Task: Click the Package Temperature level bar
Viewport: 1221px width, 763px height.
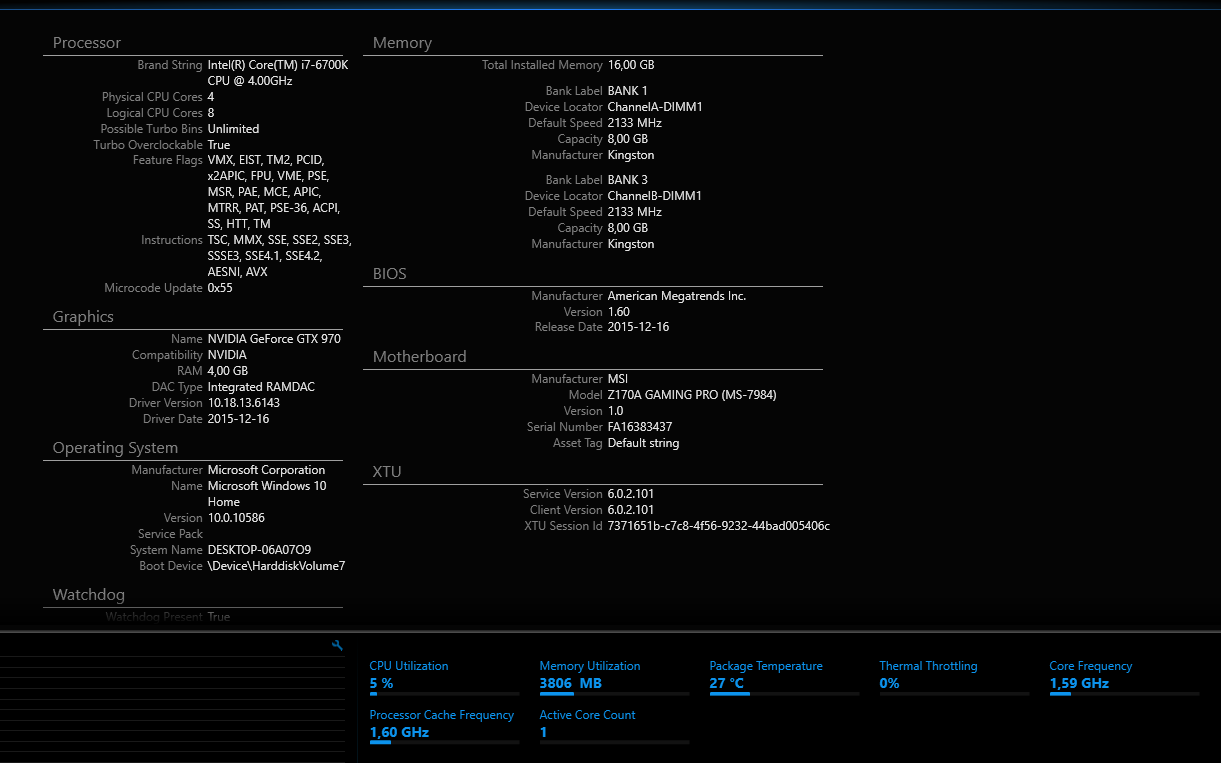Action: 784,693
